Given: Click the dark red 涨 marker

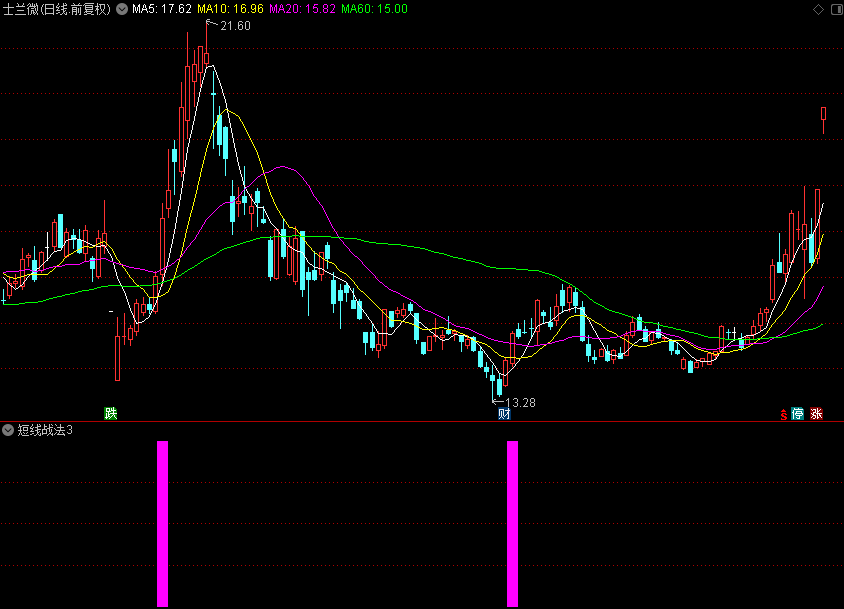Looking at the screenshot, I should (x=817, y=414).
